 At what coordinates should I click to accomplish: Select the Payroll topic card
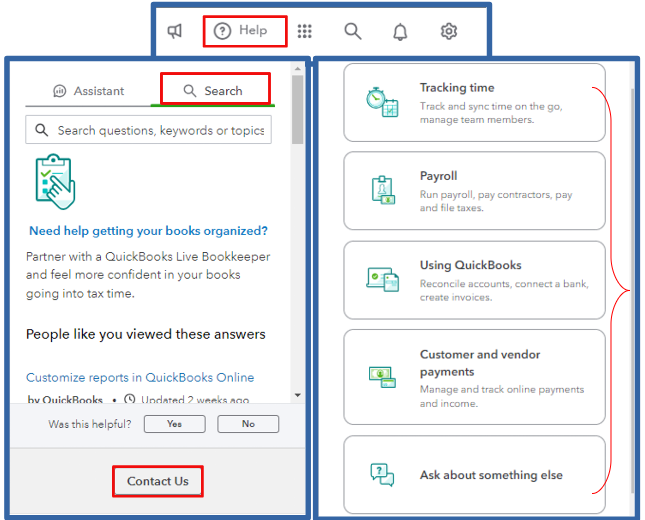pyautogui.click(x=474, y=191)
